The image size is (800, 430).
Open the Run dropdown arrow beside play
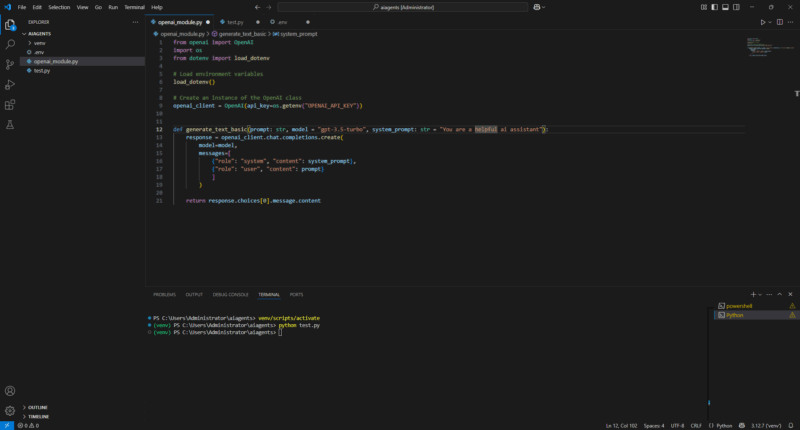coord(770,22)
